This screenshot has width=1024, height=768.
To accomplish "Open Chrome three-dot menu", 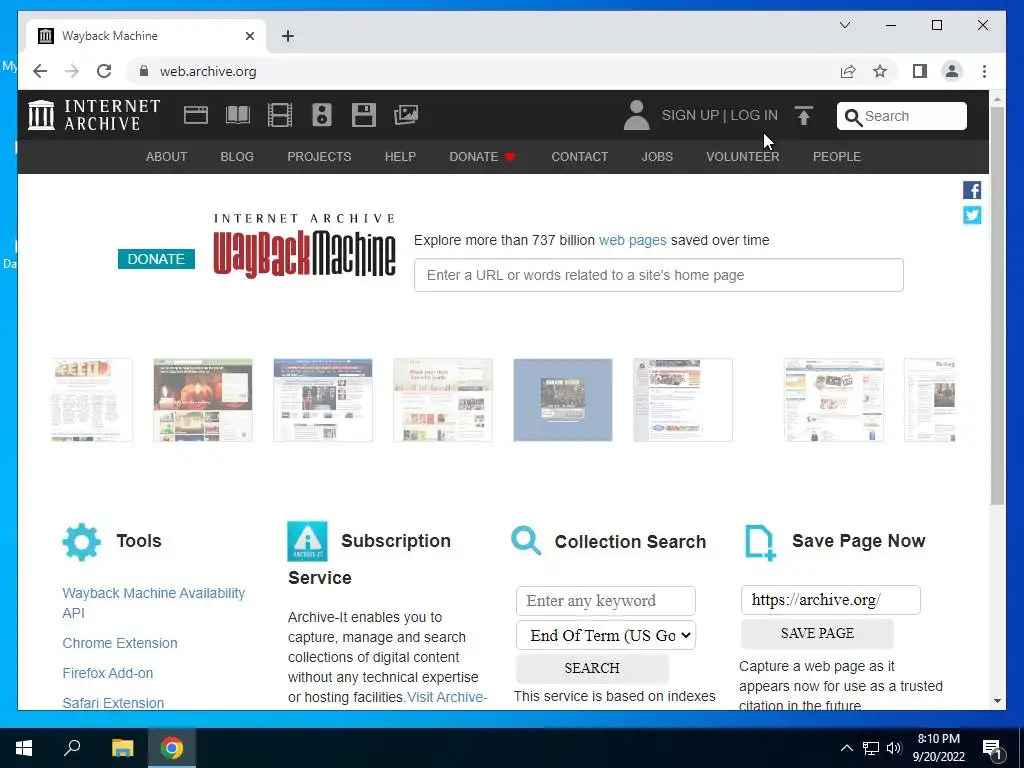I will coord(984,71).
